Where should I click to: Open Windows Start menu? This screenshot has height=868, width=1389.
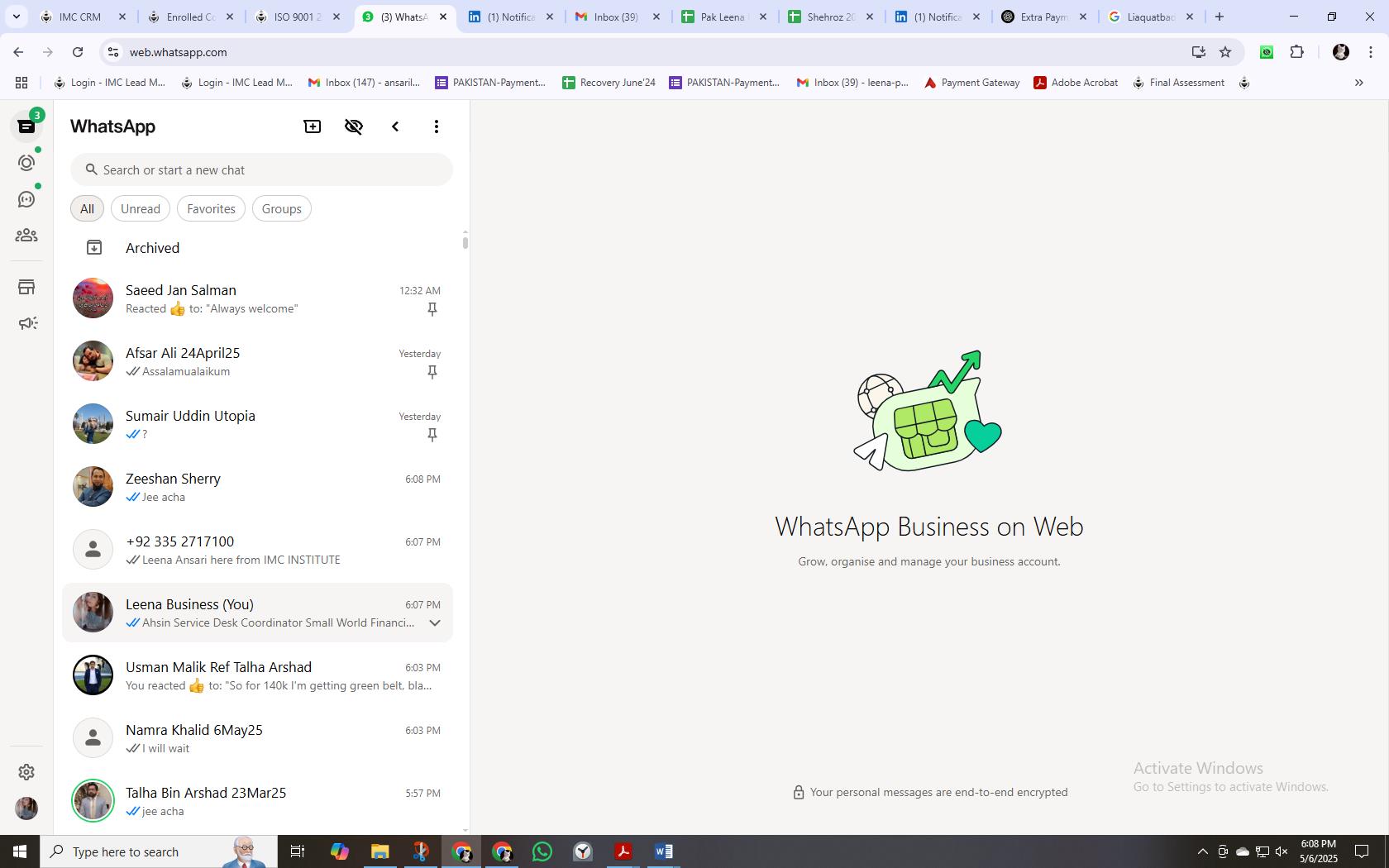pos(20,851)
